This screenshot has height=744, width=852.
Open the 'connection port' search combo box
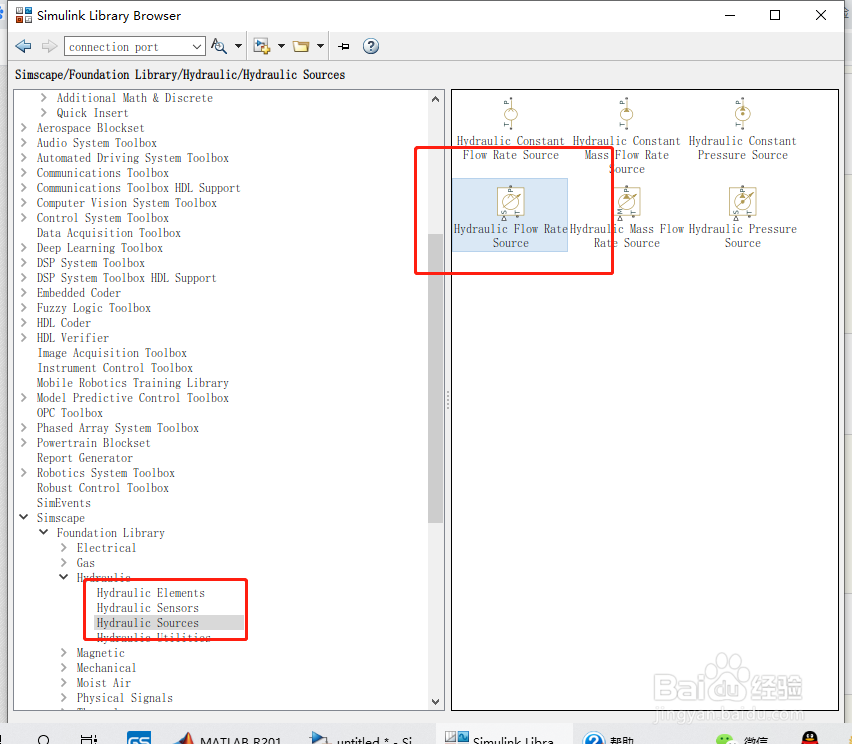coord(135,46)
